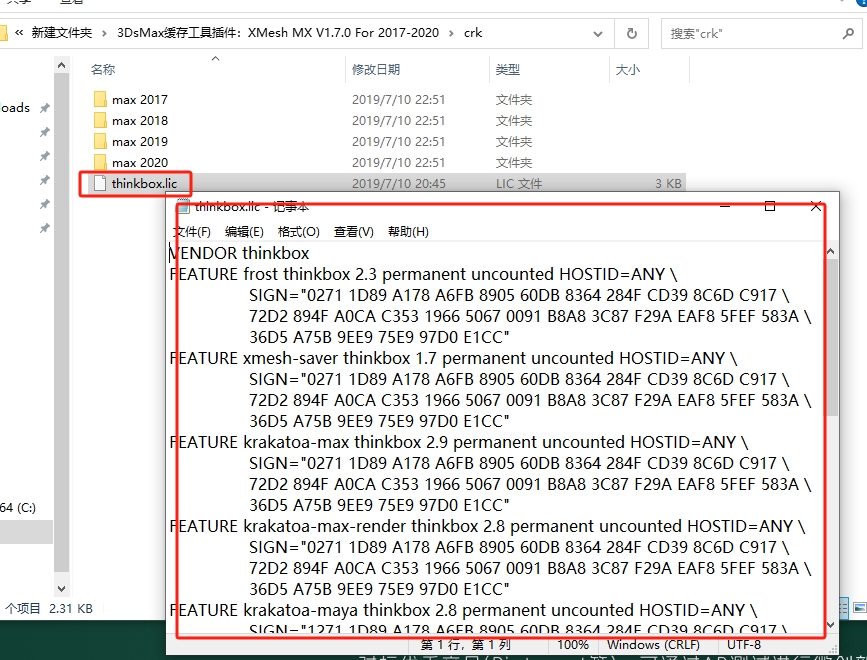Image resolution: width=867 pixels, height=660 pixels.
Task: Click the Notepad scrollbar down arrow
Action: (830, 625)
